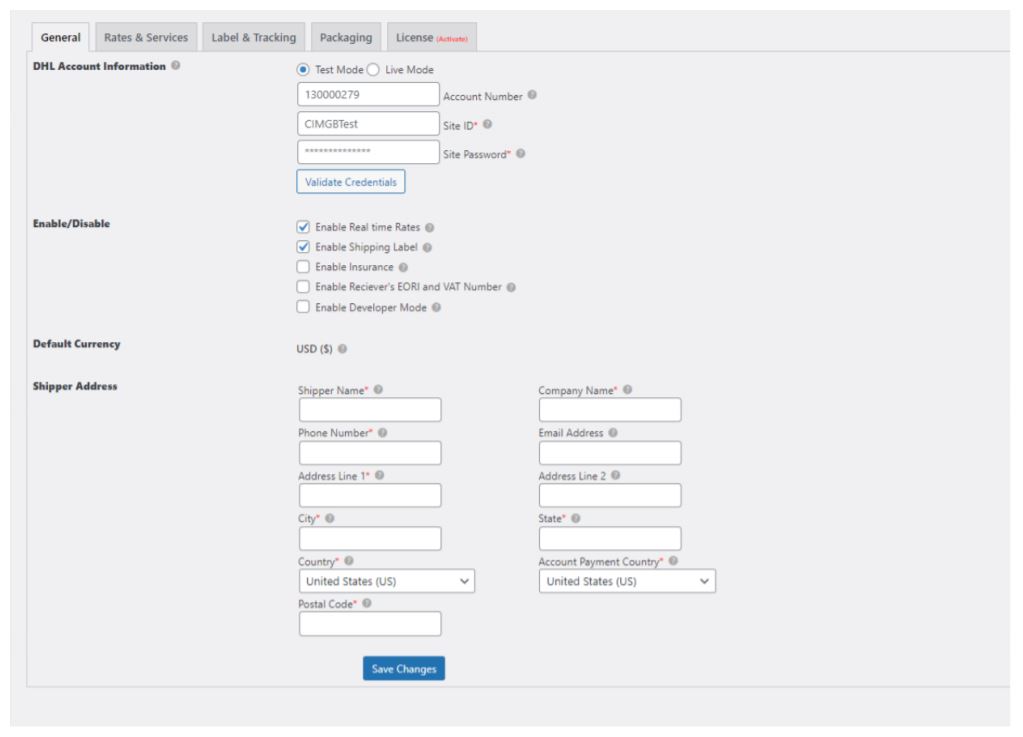Click help icon beside USD ($) currency
The height and width of the screenshot is (737, 1023).
[x=343, y=349]
